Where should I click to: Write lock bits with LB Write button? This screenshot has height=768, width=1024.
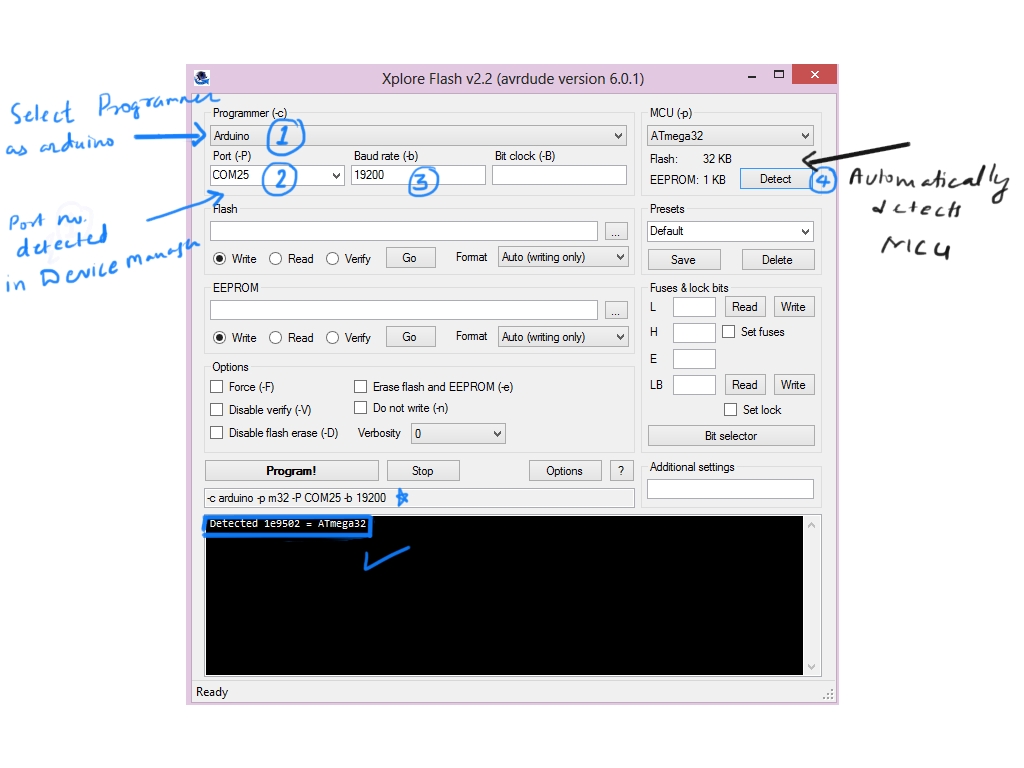point(793,385)
